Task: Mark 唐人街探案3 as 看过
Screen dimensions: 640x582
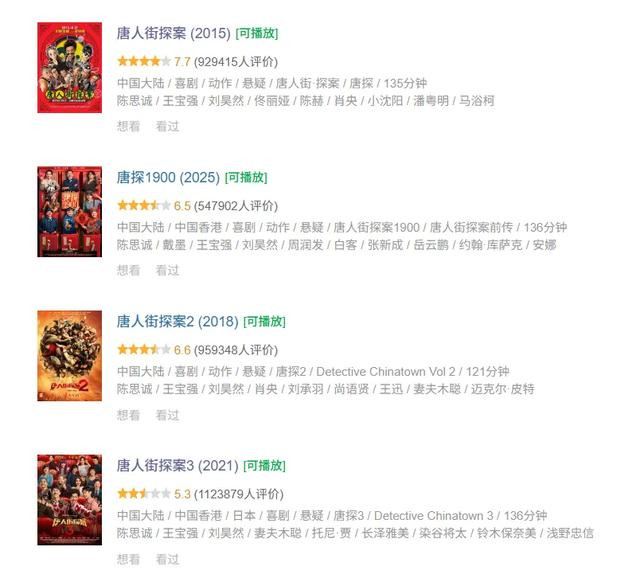Action: [x=167, y=560]
